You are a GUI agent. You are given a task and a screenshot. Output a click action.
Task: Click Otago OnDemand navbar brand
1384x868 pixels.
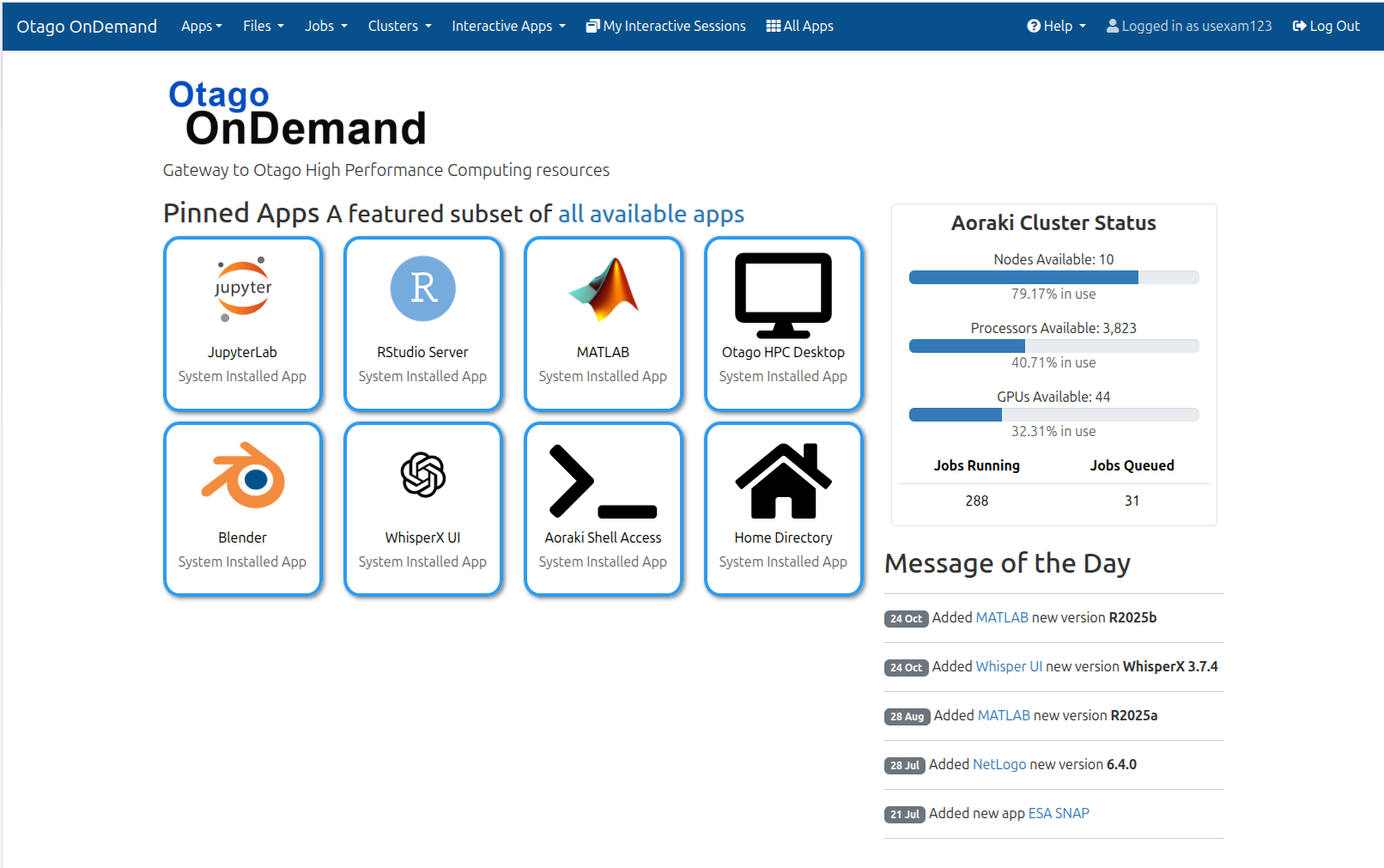coord(87,26)
